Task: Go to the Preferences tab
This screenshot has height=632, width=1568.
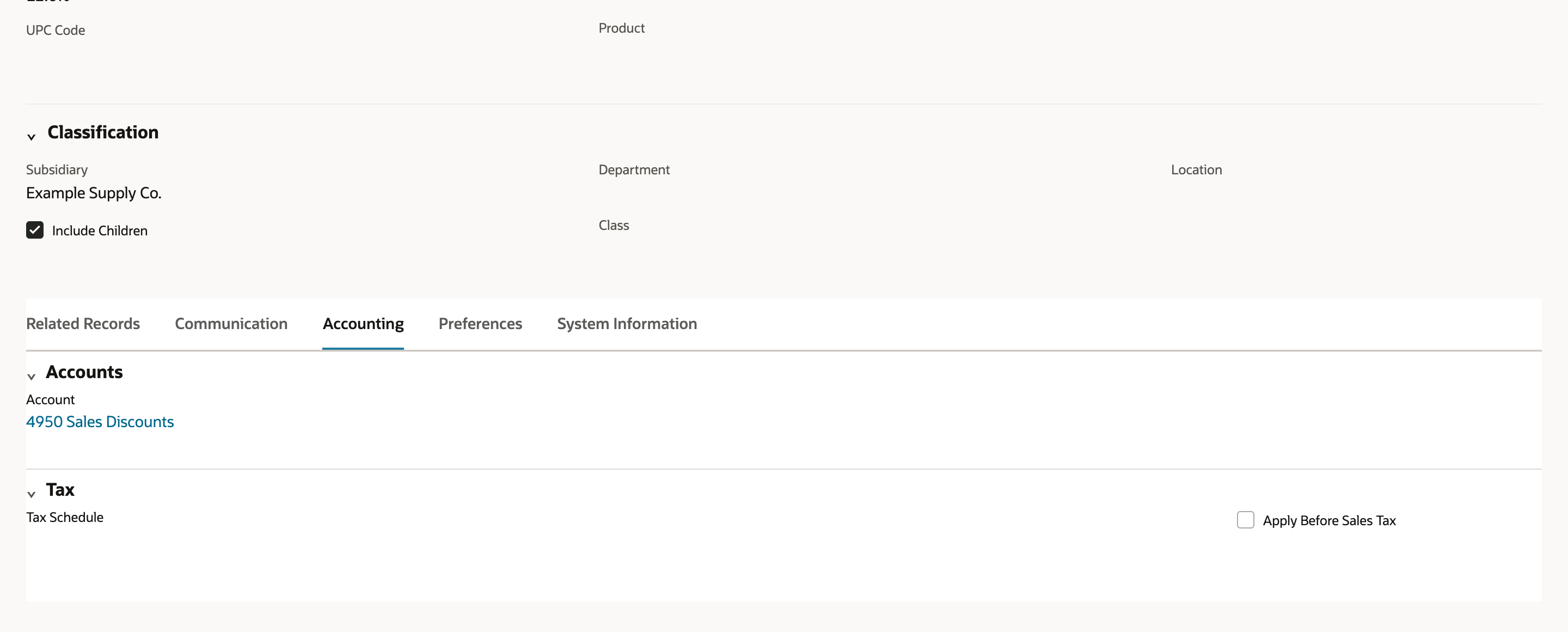Action: point(480,324)
